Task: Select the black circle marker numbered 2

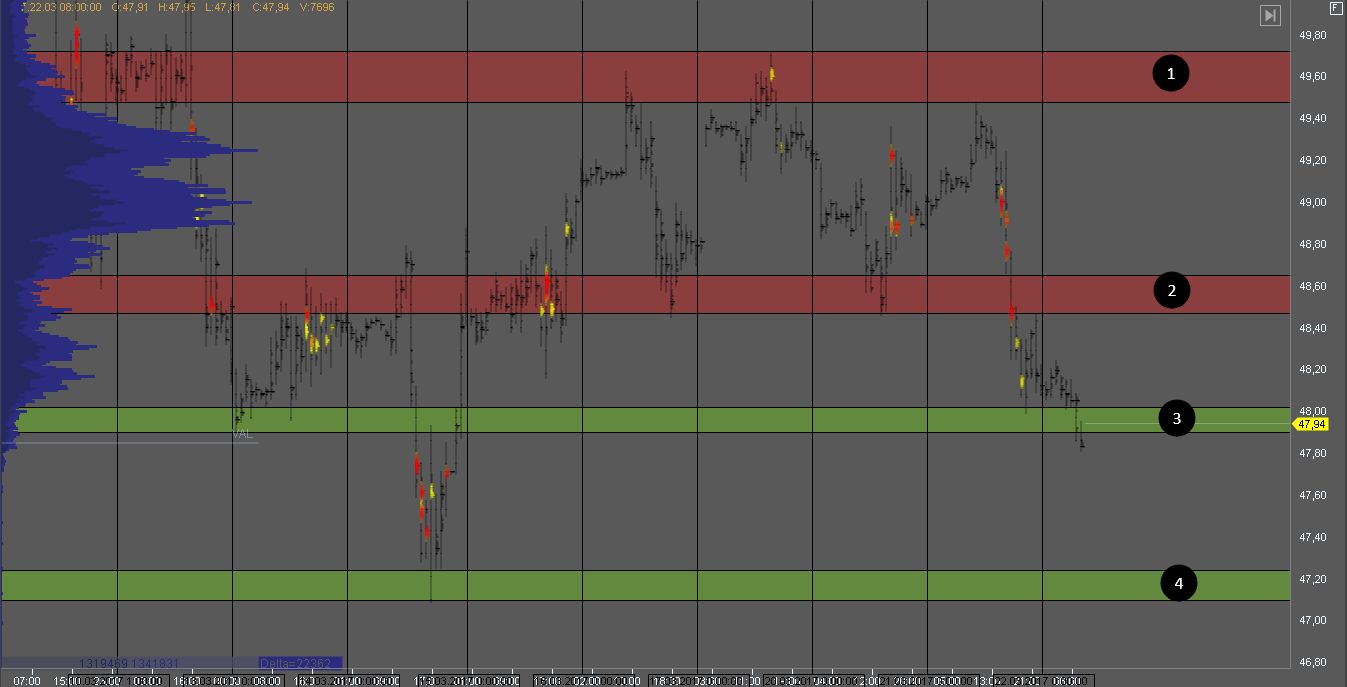Action: point(1171,291)
